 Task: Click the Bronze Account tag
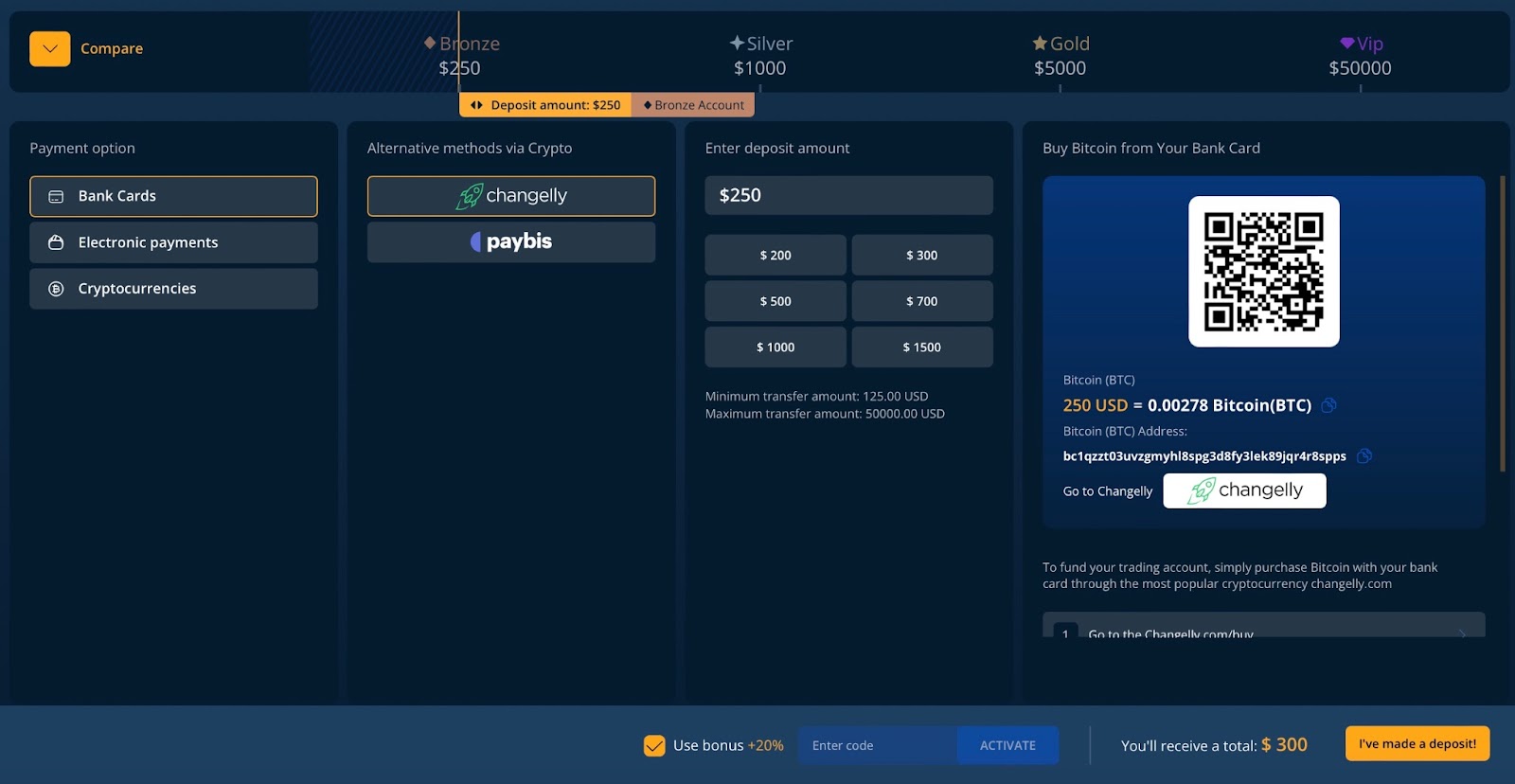[693, 105]
